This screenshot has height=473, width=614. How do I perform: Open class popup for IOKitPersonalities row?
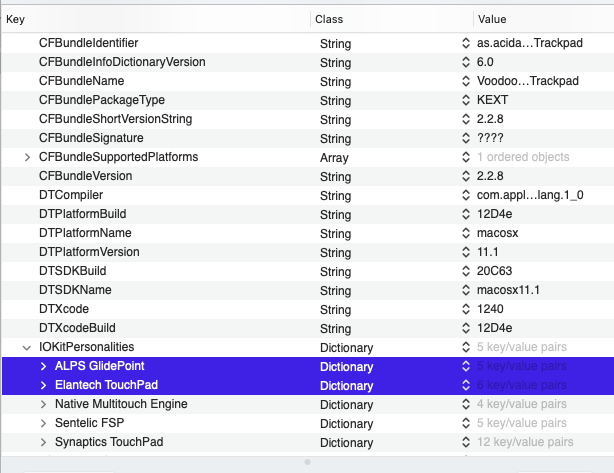(465, 347)
